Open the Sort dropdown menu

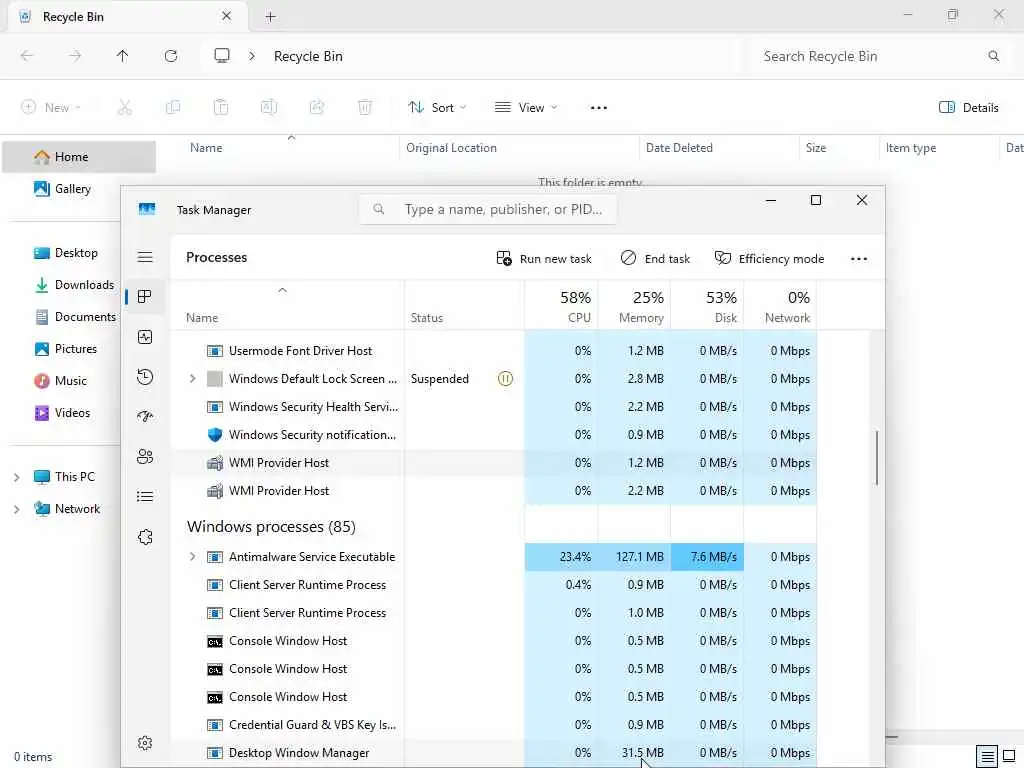(x=437, y=108)
